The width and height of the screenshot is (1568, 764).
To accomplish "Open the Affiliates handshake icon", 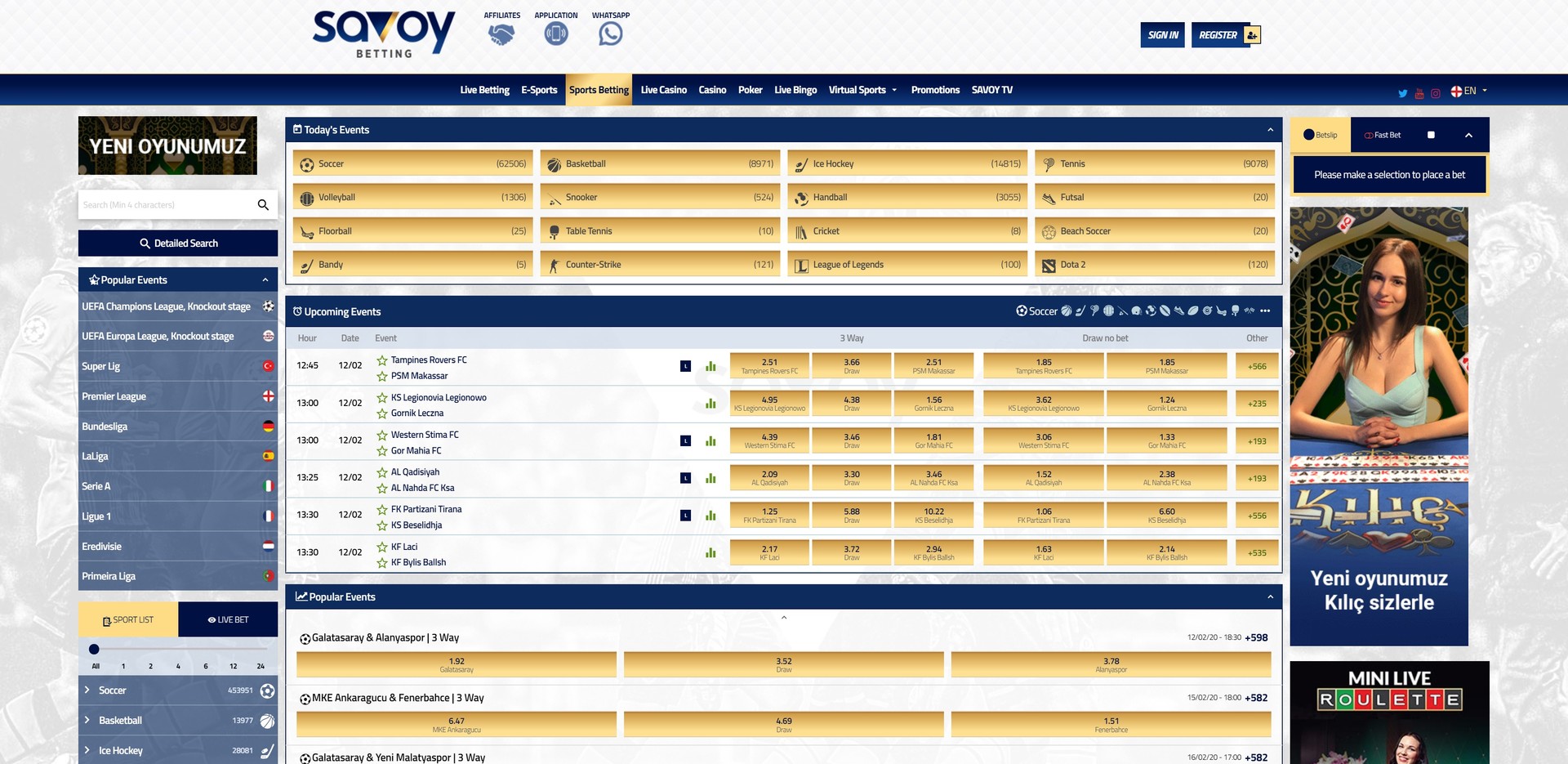I will click(x=501, y=34).
